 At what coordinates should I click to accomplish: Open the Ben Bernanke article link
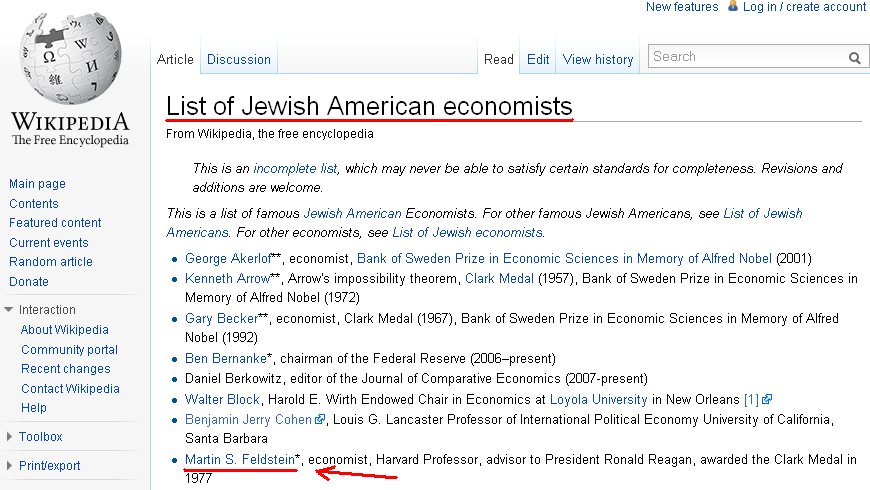pyautogui.click(x=226, y=358)
